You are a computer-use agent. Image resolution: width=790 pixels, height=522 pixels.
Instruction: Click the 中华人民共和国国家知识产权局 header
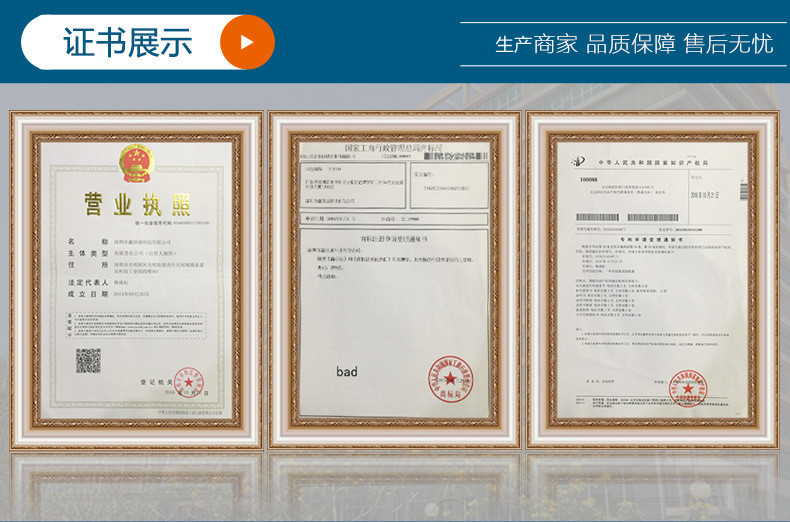coord(653,163)
